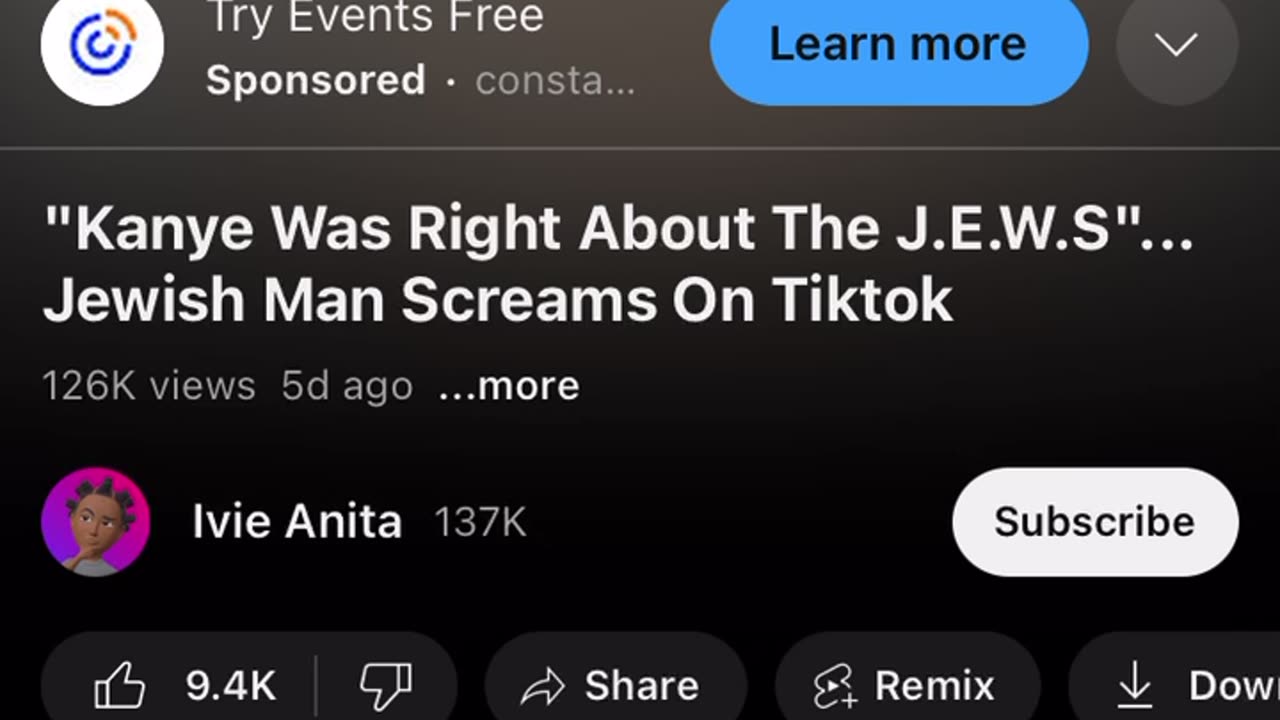The height and width of the screenshot is (720, 1280).
Task: Tap the video title text
Action: [x=618, y=265]
